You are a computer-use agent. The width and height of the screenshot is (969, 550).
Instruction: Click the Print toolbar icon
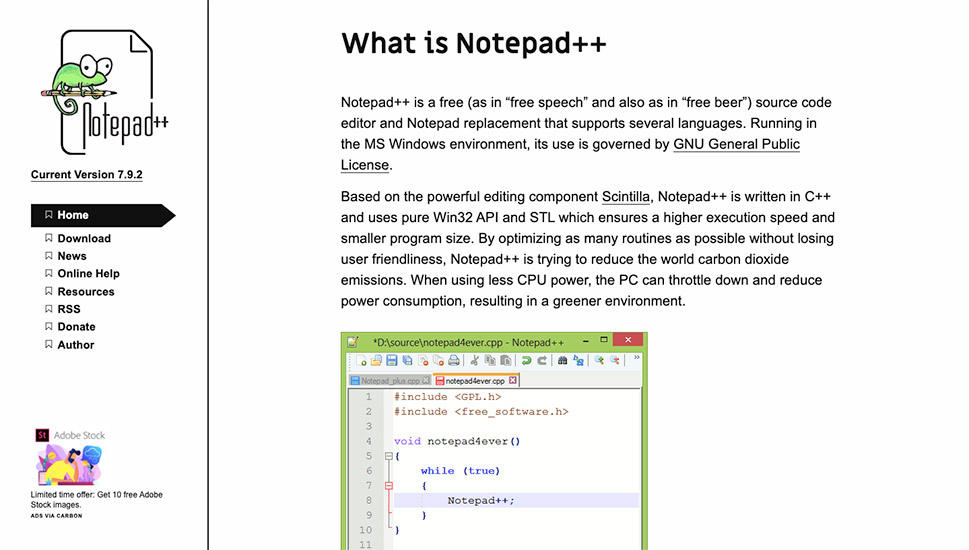[x=454, y=360]
